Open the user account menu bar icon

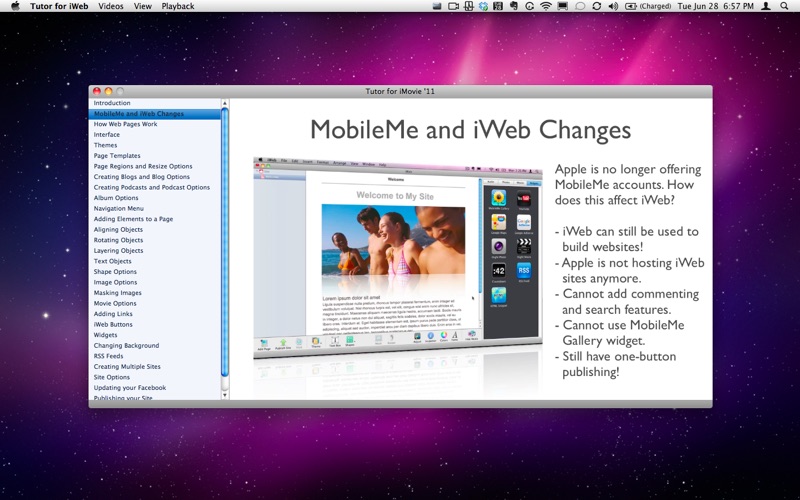click(766, 6)
